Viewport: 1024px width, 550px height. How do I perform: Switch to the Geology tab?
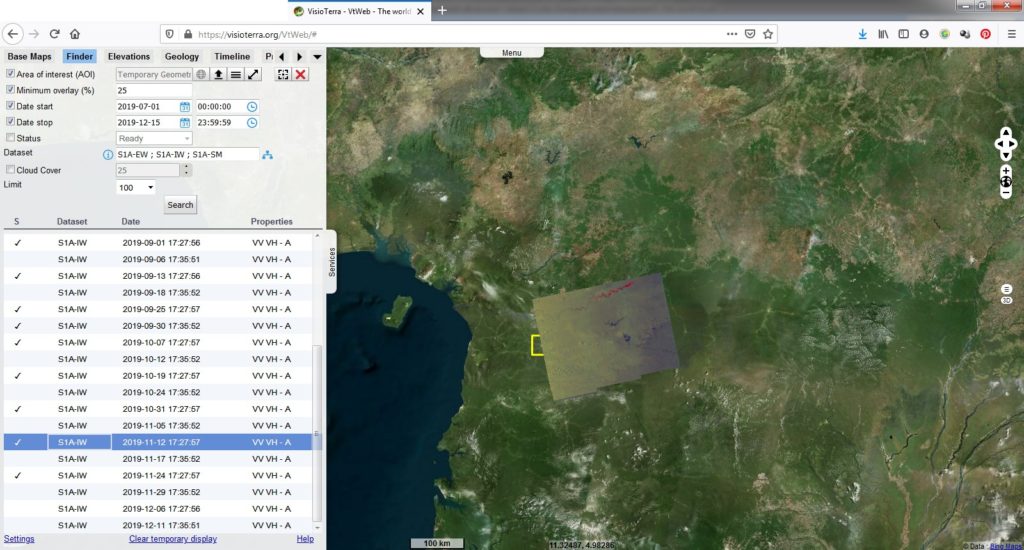click(182, 57)
